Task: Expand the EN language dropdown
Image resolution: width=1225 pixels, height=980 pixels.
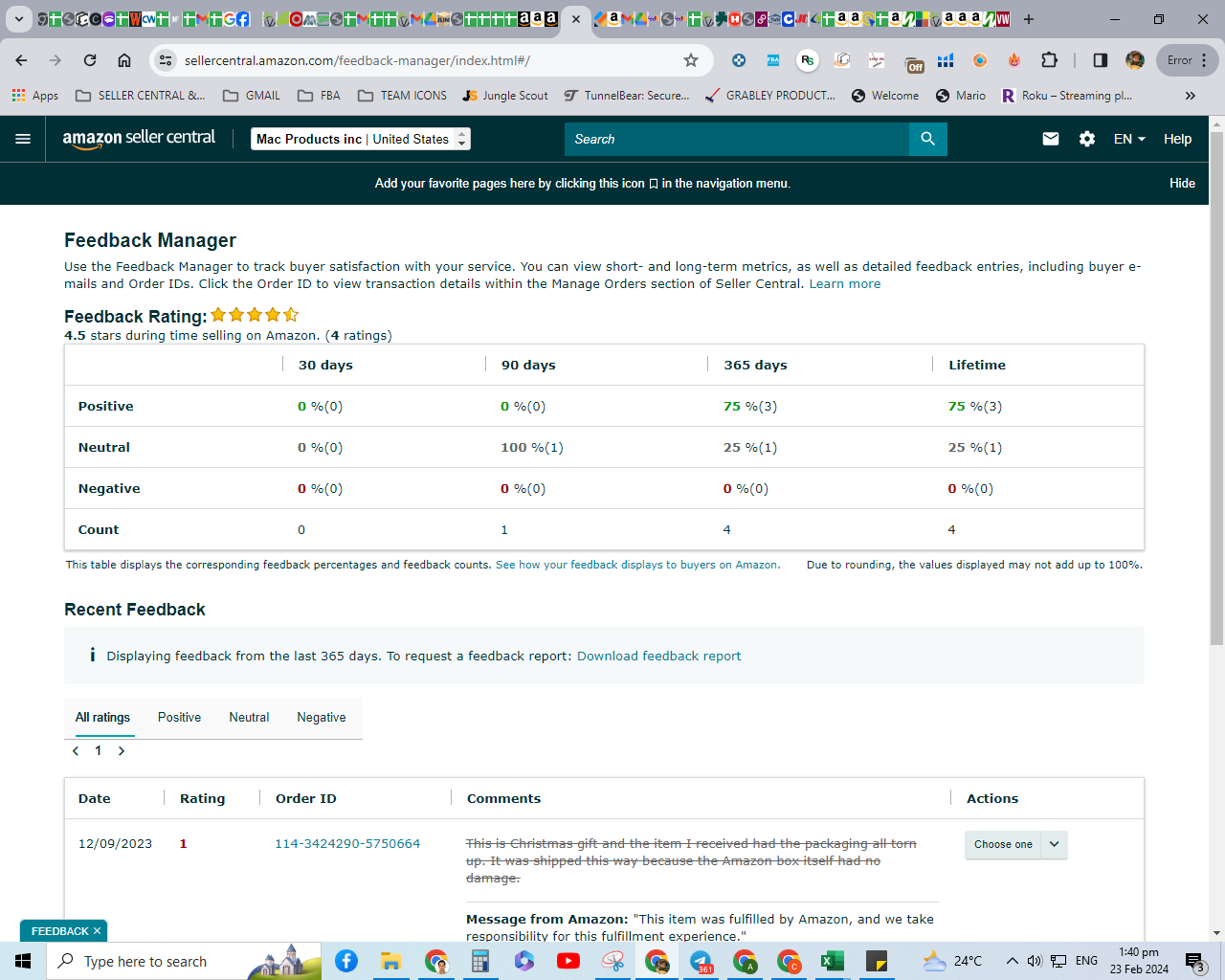Action: [1129, 139]
